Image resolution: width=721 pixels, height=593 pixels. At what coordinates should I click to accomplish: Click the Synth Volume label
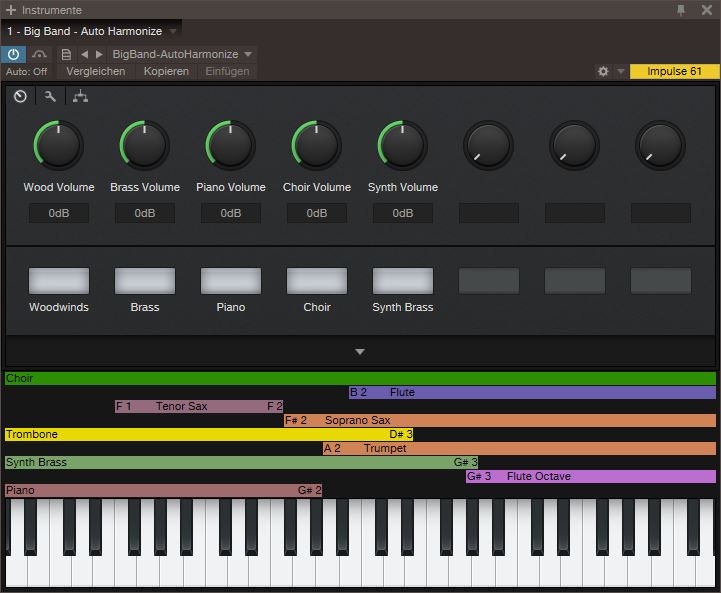(x=403, y=187)
